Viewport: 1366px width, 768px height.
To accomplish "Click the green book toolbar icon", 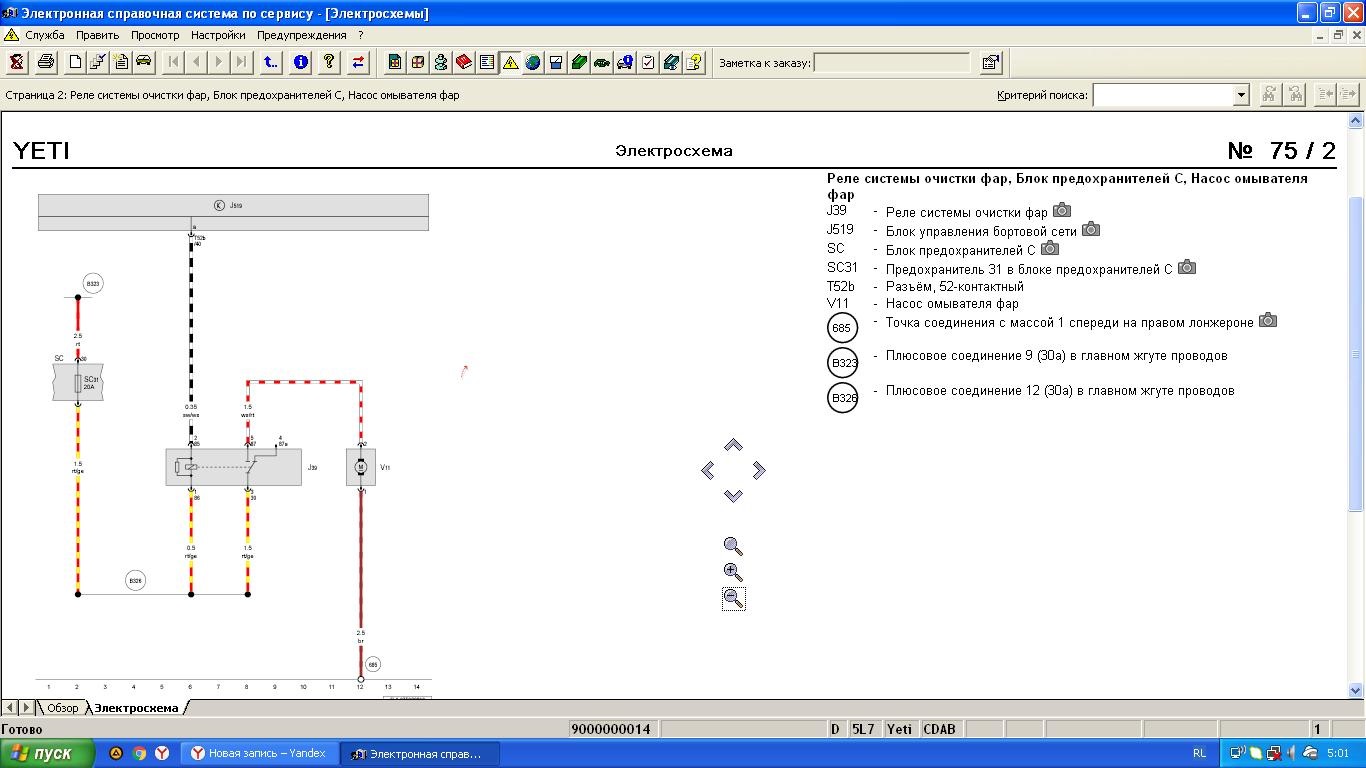I will point(579,62).
